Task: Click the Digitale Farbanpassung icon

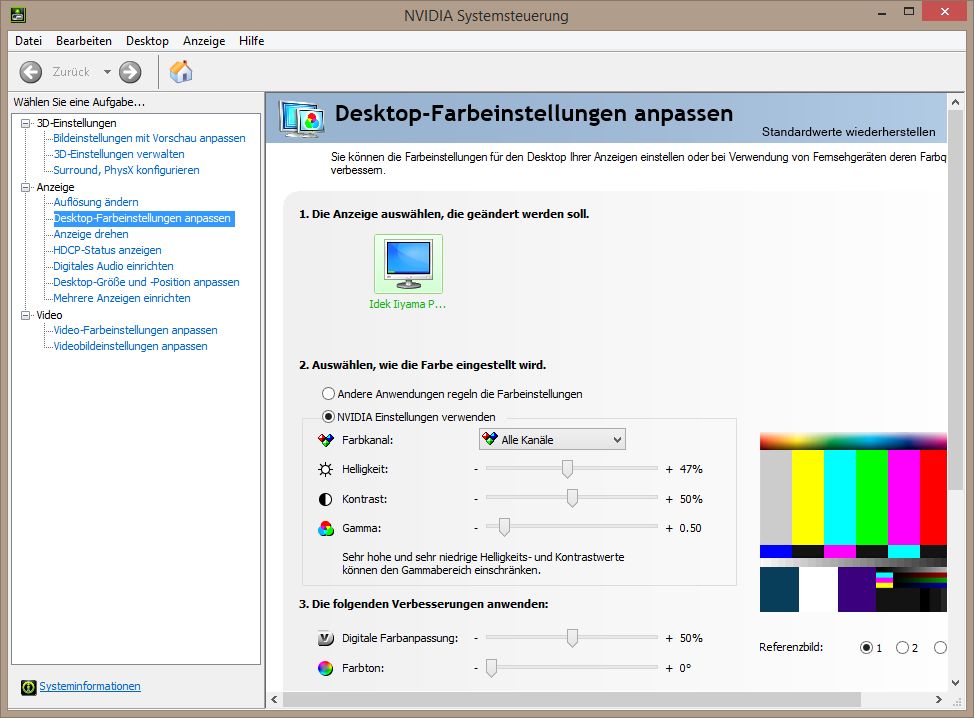Action: [326, 638]
